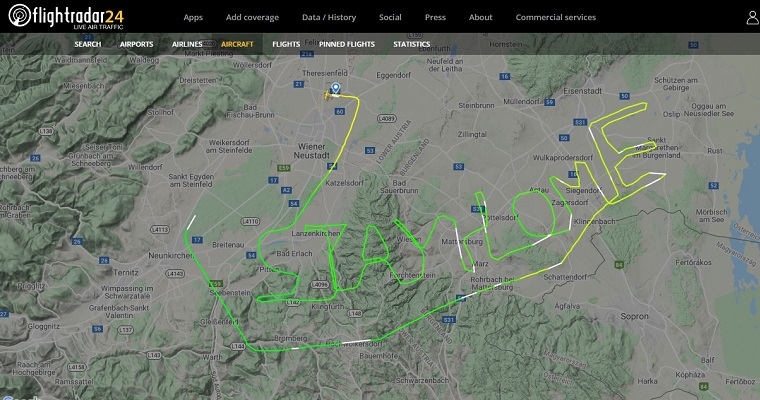Viewport: 760px width, 400px height.
Task: Switch to the Pinned Flights tab
Action: (x=347, y=44)
